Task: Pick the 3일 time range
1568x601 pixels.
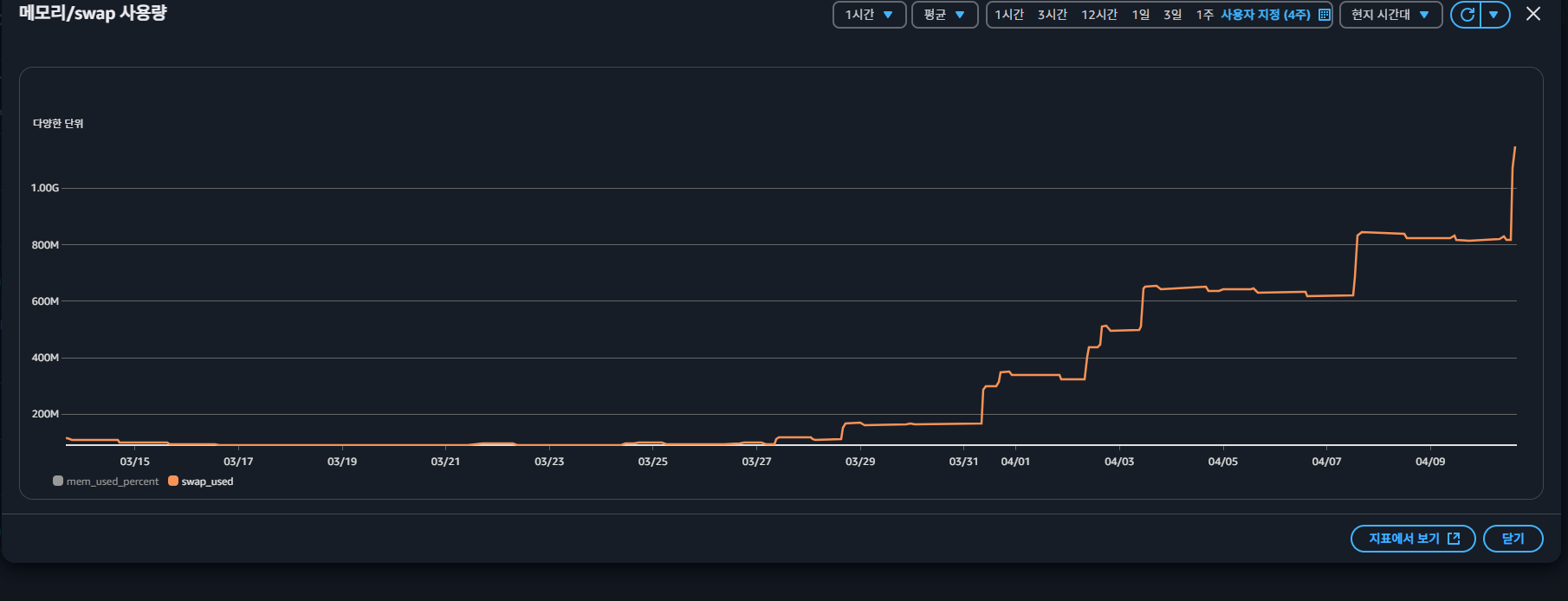Action: [x=1172, y=15]
